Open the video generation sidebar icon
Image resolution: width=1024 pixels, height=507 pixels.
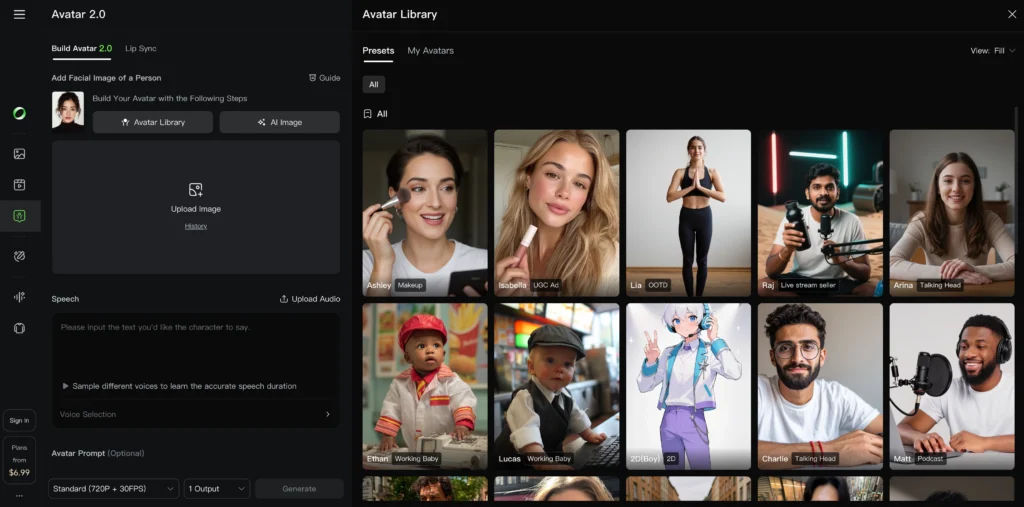point(19,185)
